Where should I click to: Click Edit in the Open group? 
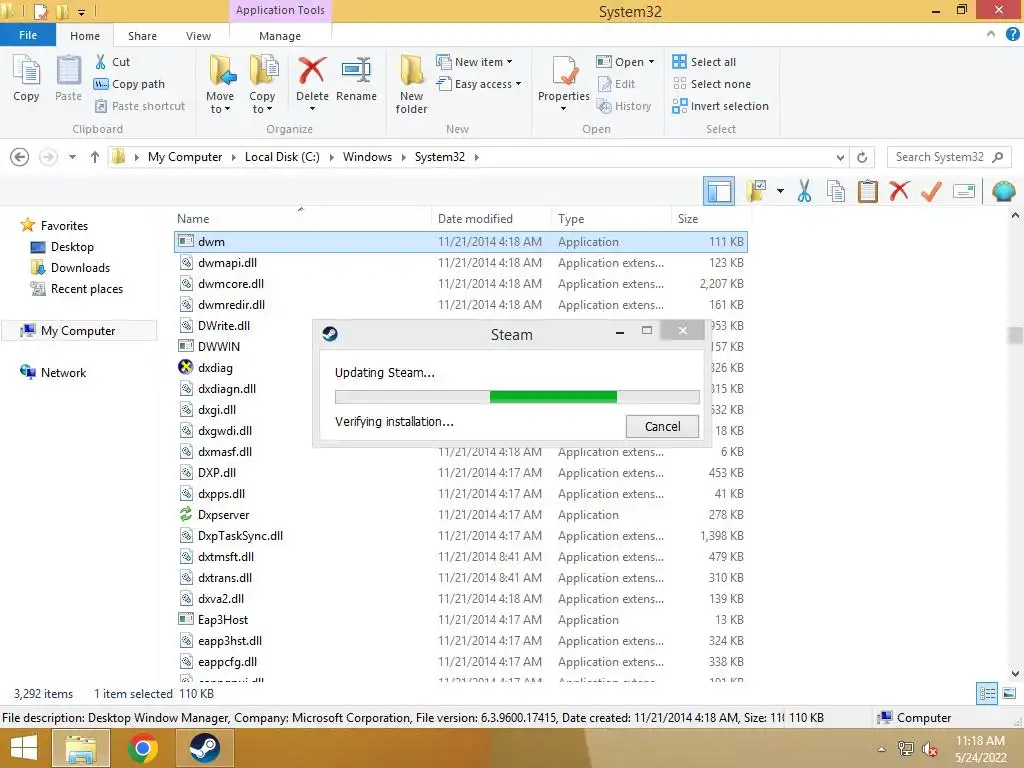point(616,84)
